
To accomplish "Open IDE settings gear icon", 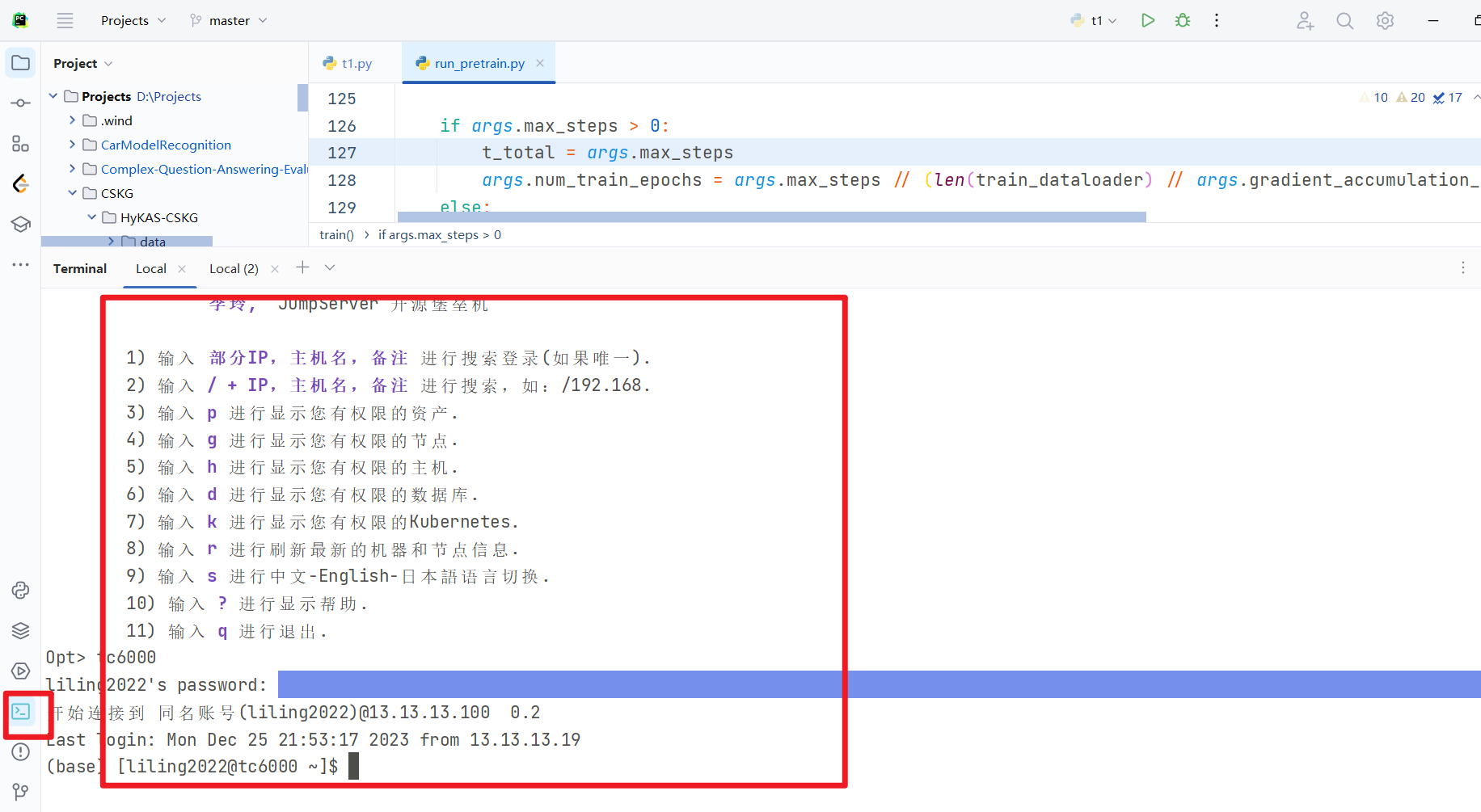I will tap(1385, 21).
